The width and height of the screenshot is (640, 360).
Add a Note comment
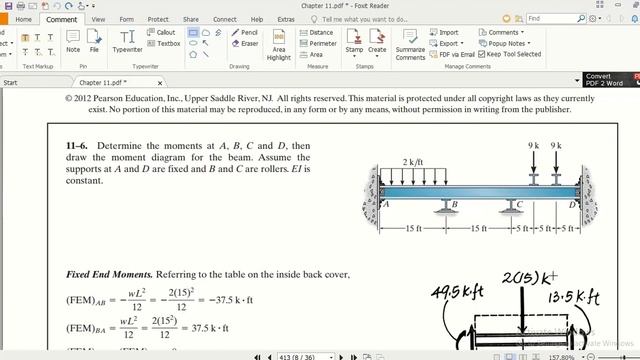[73, 41]
